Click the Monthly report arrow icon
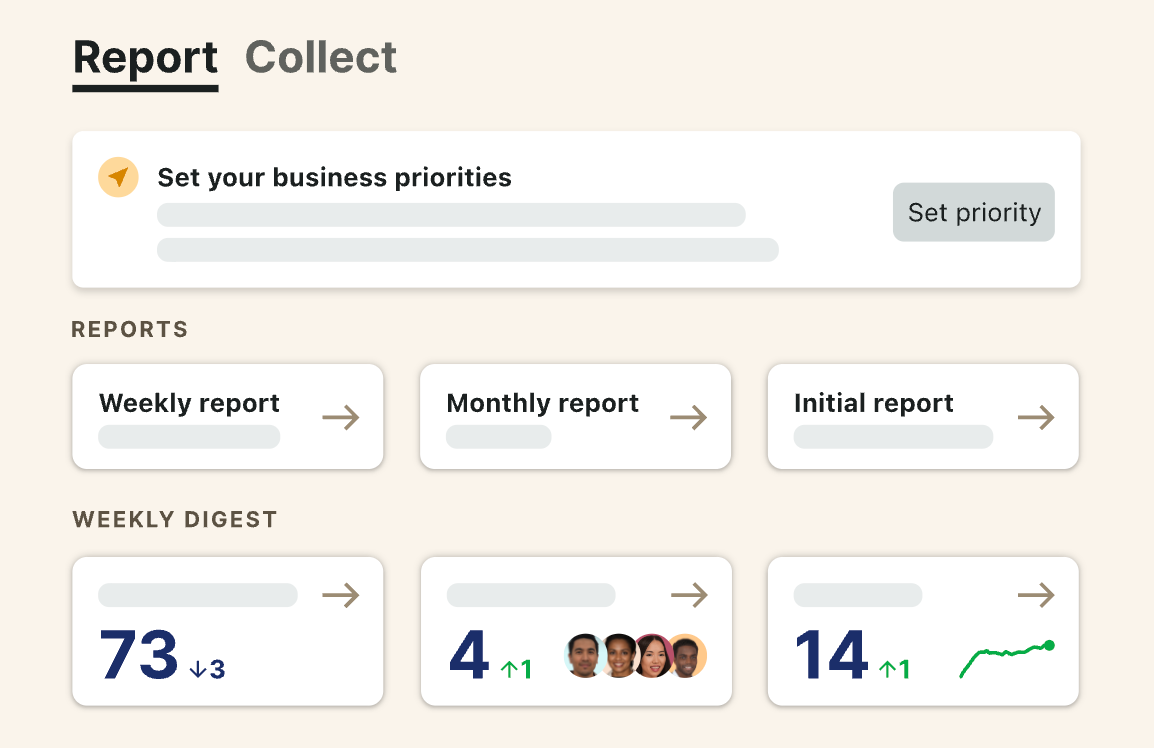Viewport: 1154px width, 748px height. tap(688, 417)
